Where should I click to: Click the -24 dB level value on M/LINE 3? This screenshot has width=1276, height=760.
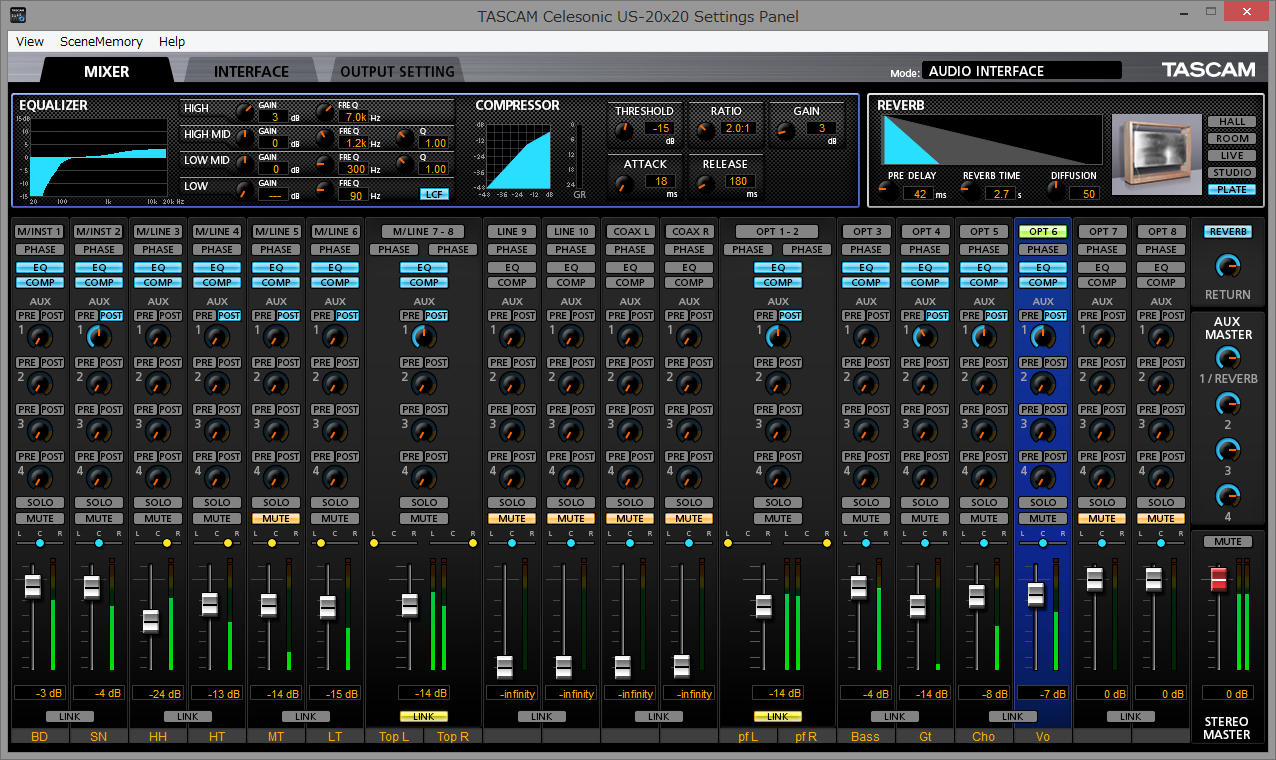click(158, 694)
